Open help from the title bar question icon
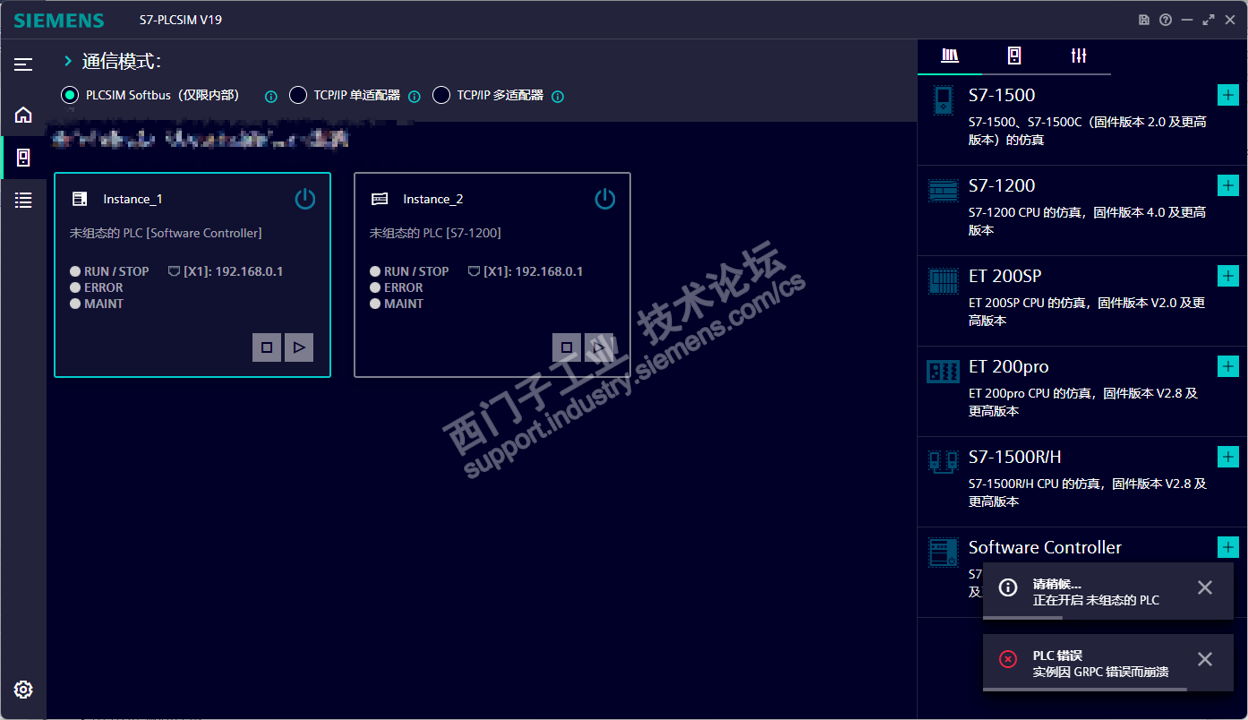The height and width of the screenshot is (720, 1248). (1165, 20)
